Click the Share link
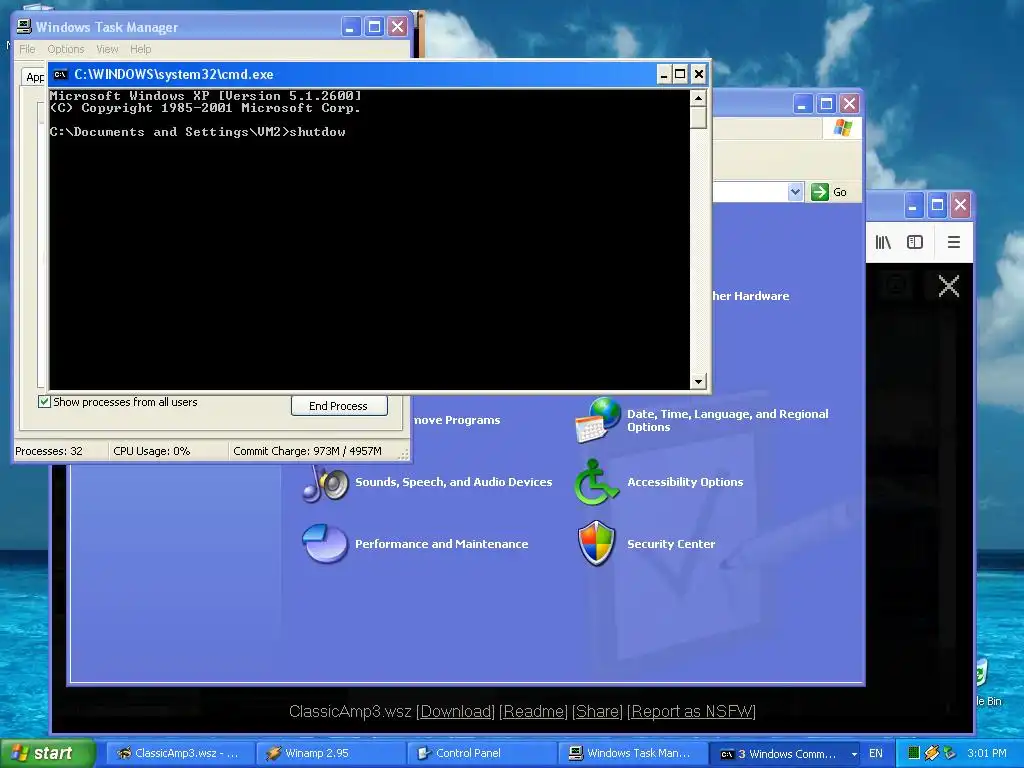1024x768 pixels. tap(597, 711)
